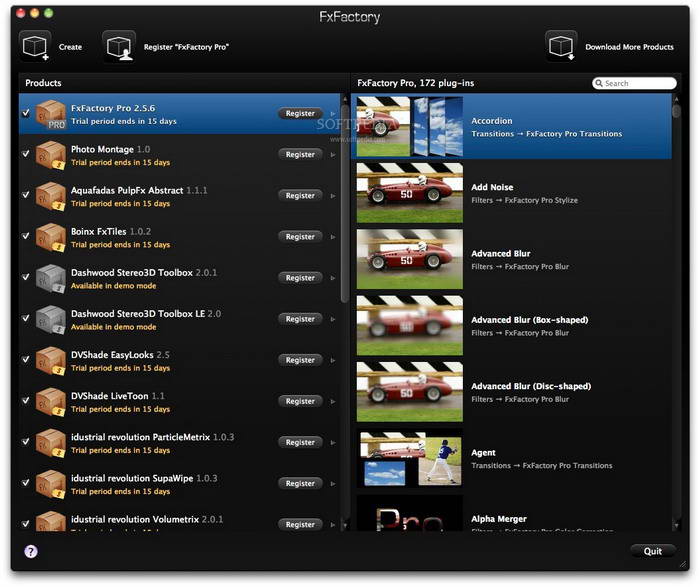Click in the Search plug-ins field
Screen dimensions: 700x587
tap(634, 83)
